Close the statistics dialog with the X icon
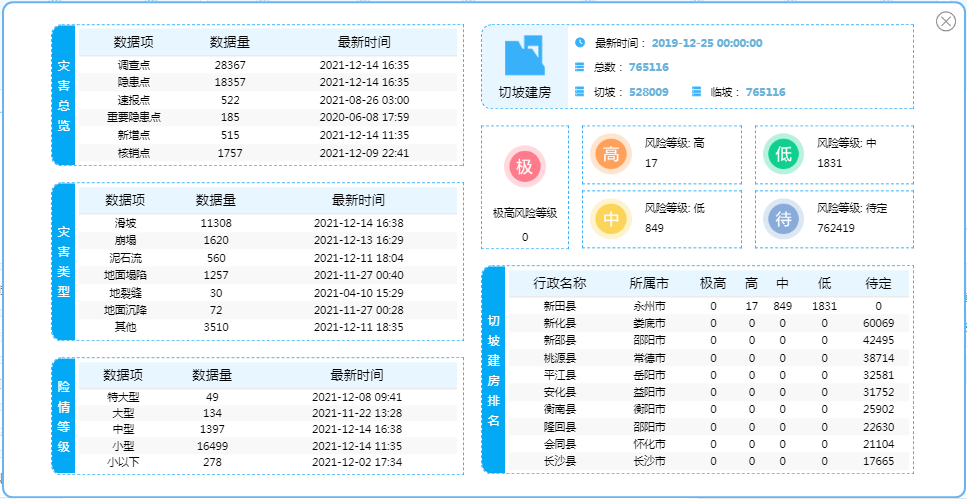967x499 pixels. (x=945, y=21)
